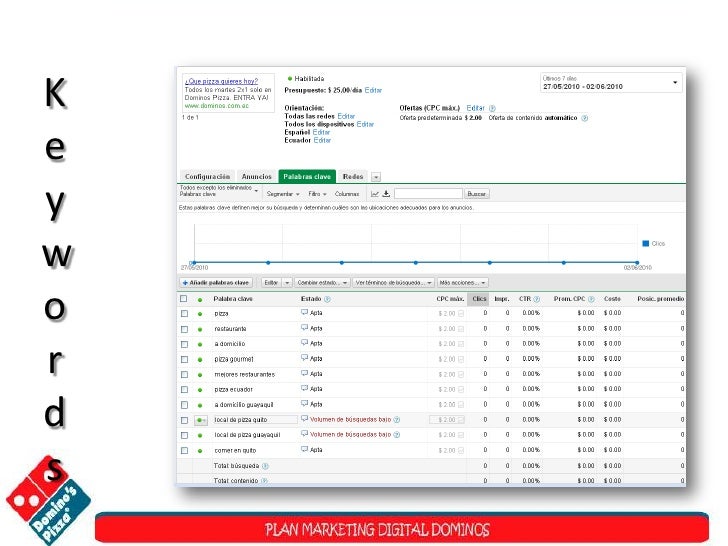Open the Columnas menu
Image resolution: width=728 pixels, height=546 pixels.
click(x=347, y=194)
